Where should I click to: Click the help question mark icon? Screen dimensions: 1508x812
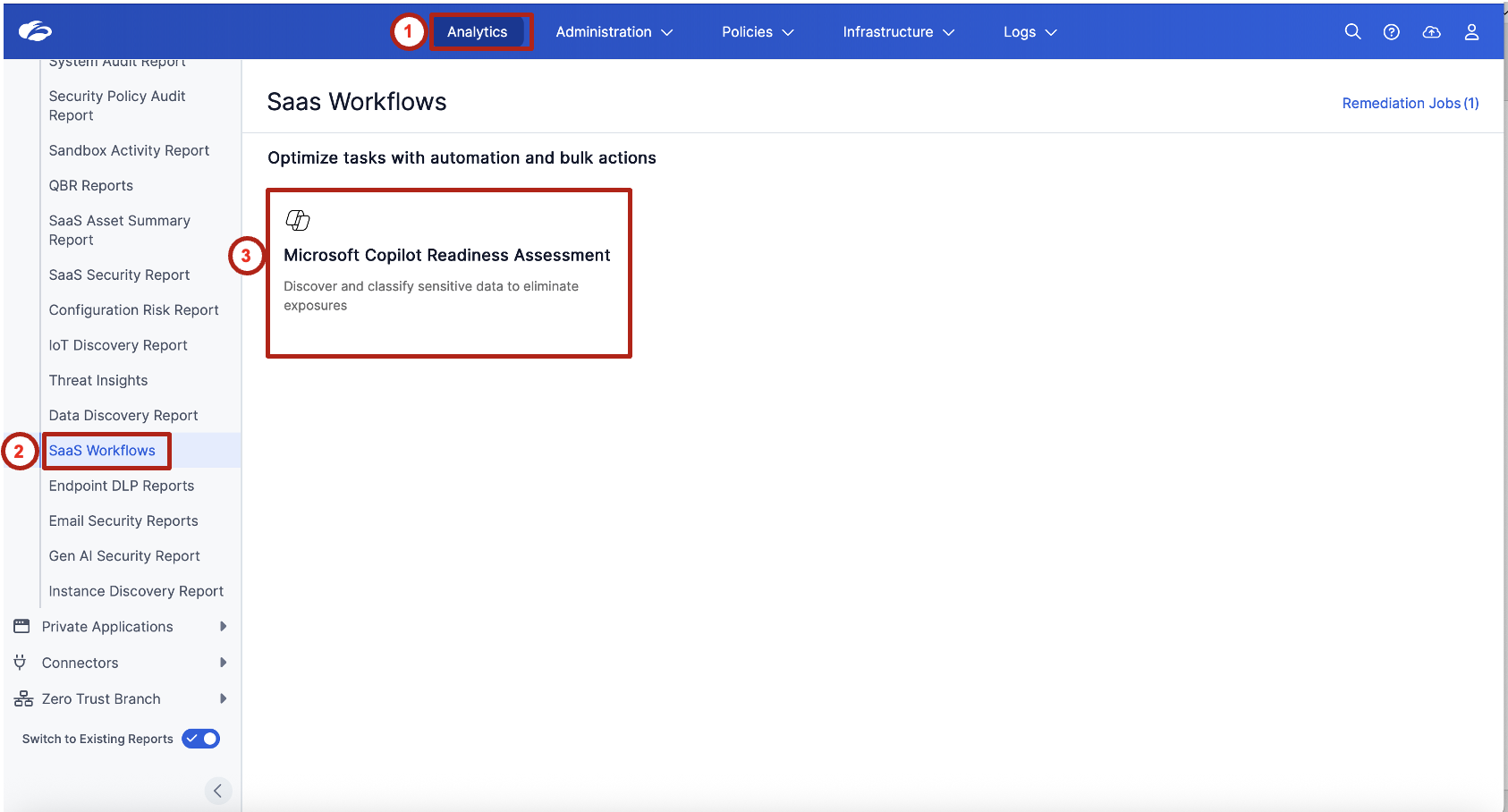pos(1391,32)
